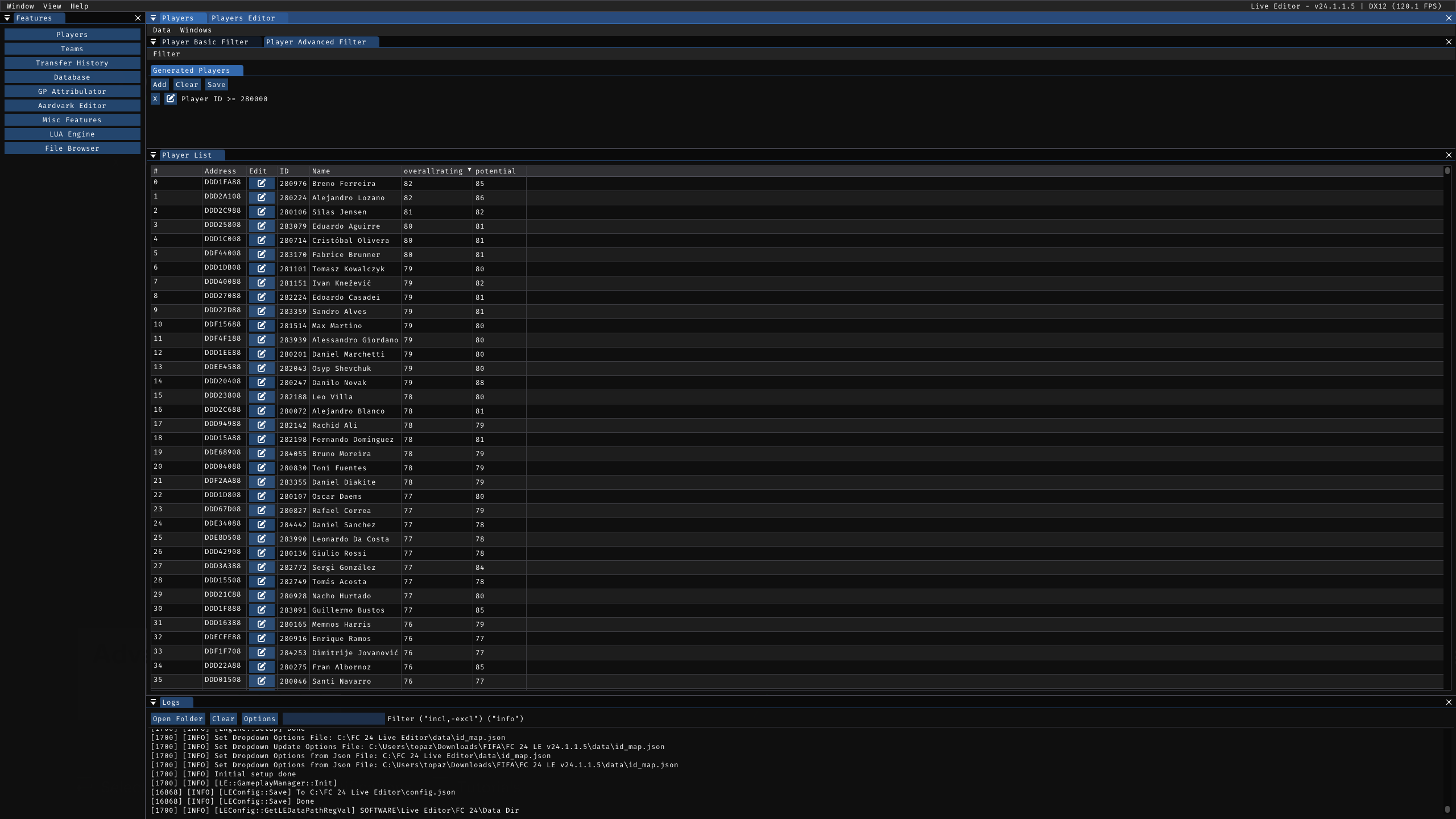Click the Transfer History feature button
This screenshot has width=1456, height=819.
pos(72,63)
